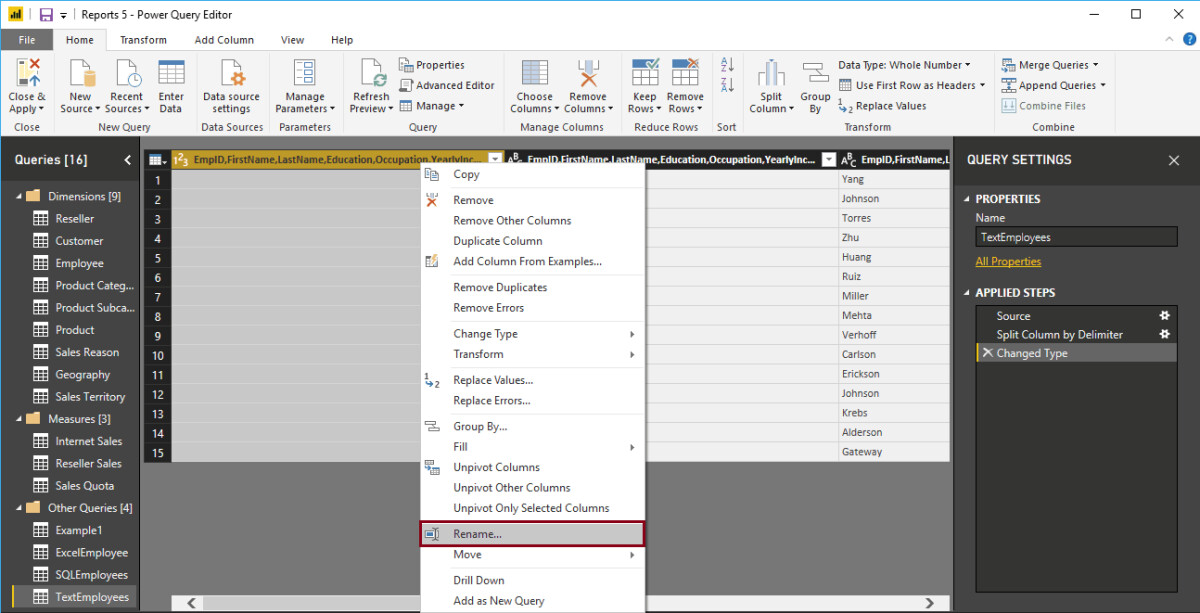Screen dimensions: 1200x613
Task: Select the SQLEmployees query
Action: 91,575
